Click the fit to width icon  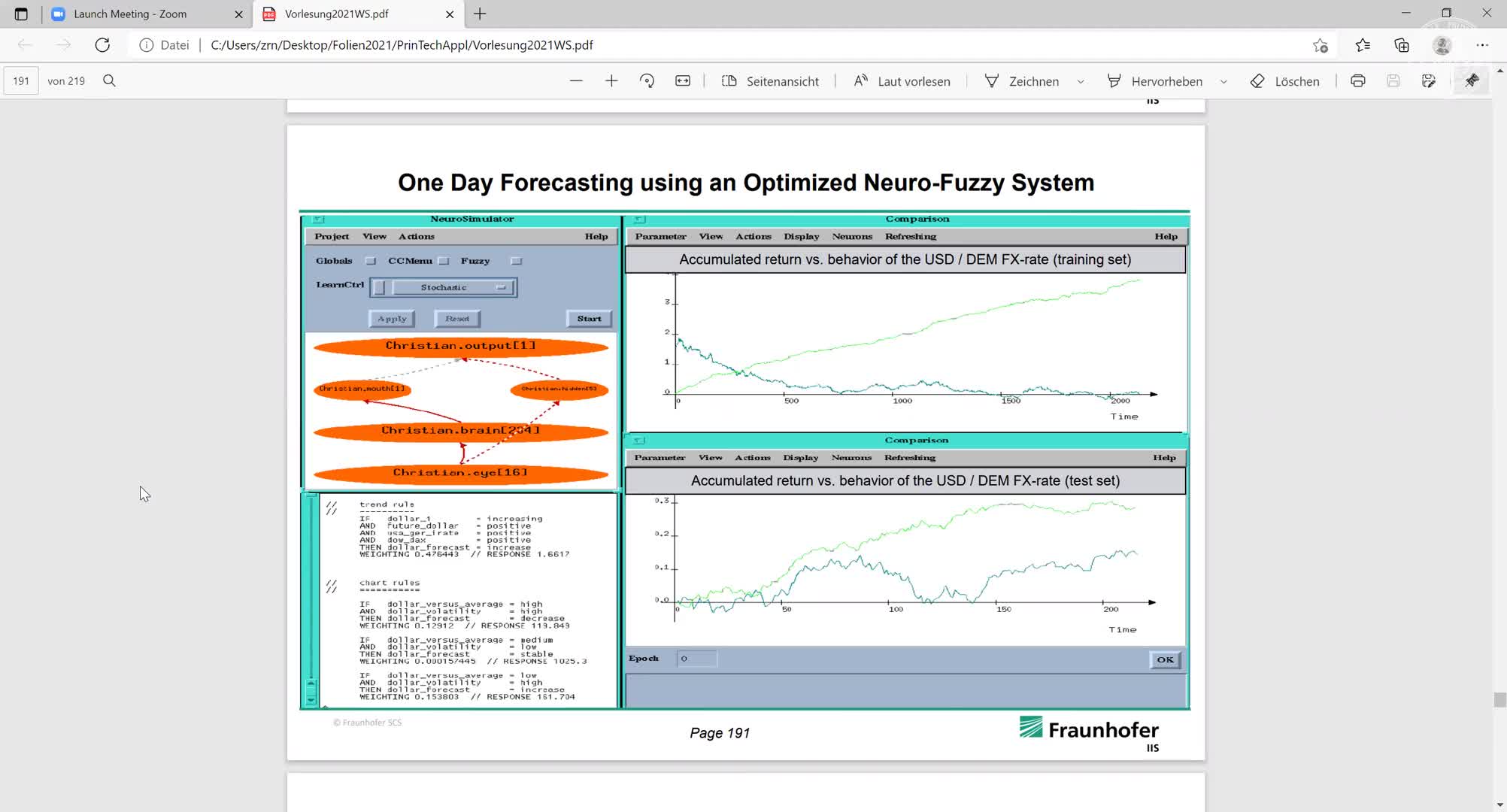[x=683, y=81]
